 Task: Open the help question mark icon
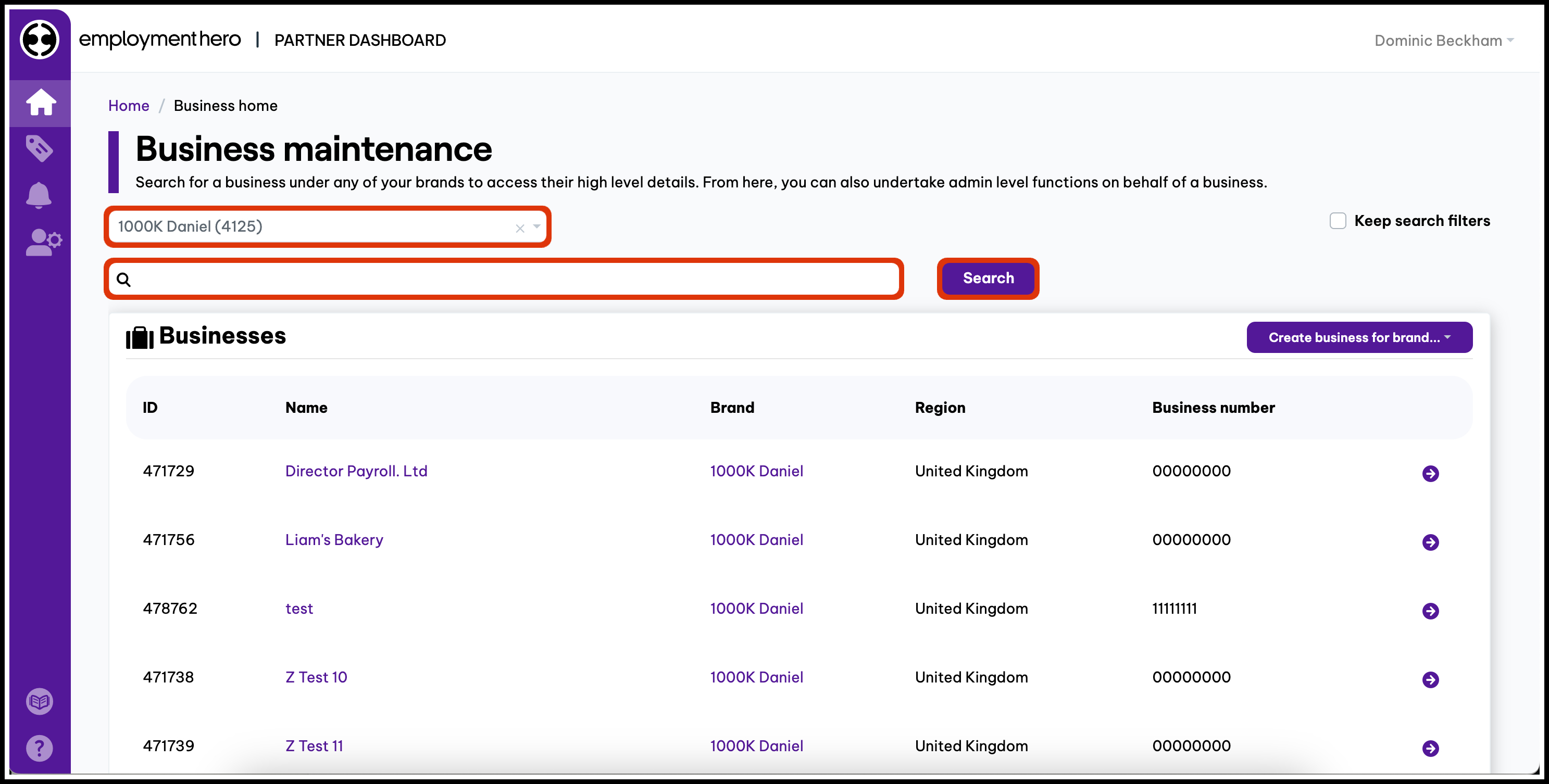pos(40,748)
